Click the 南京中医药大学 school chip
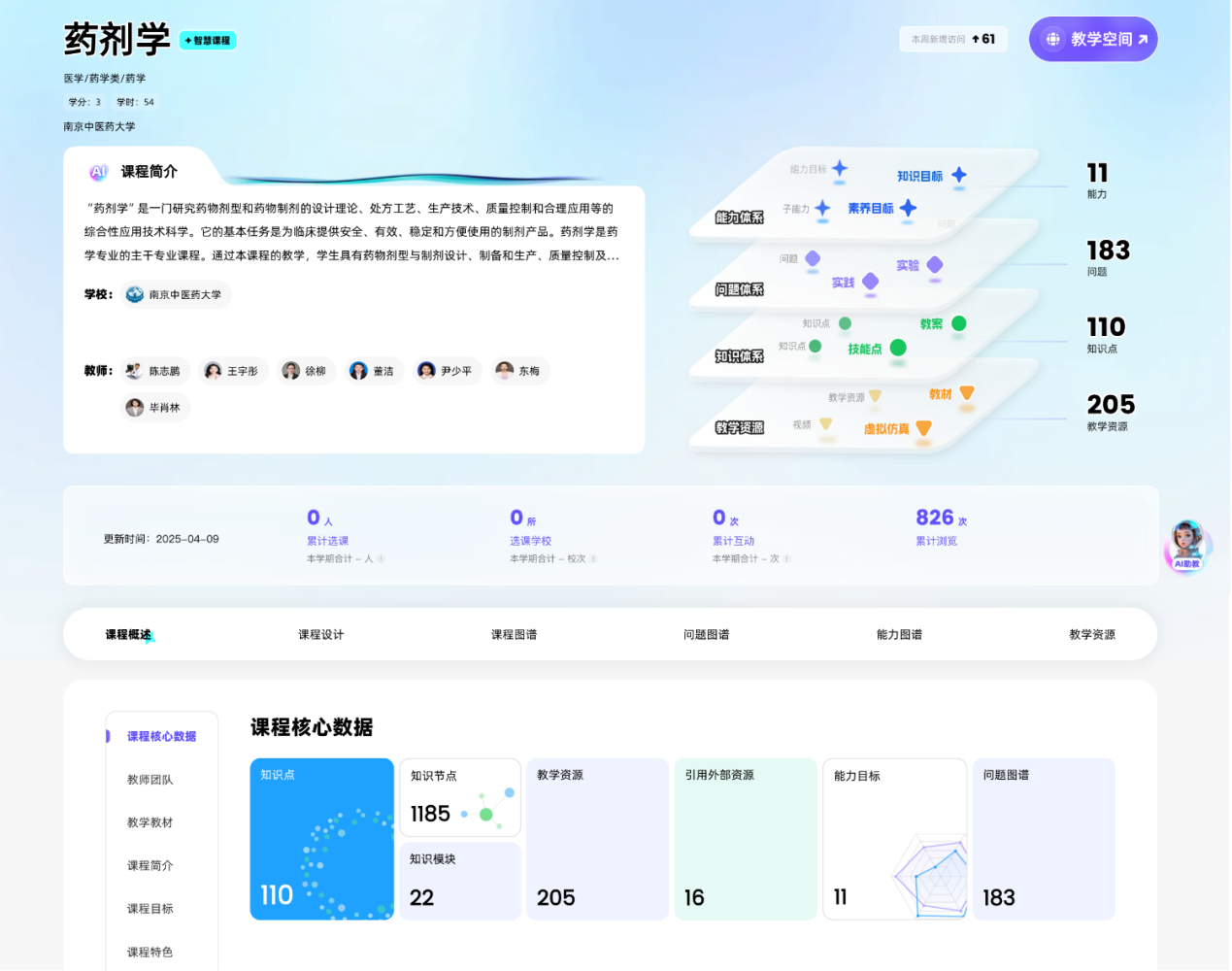The height and width of the screenshot is (971, 1232). pos(176,294)
